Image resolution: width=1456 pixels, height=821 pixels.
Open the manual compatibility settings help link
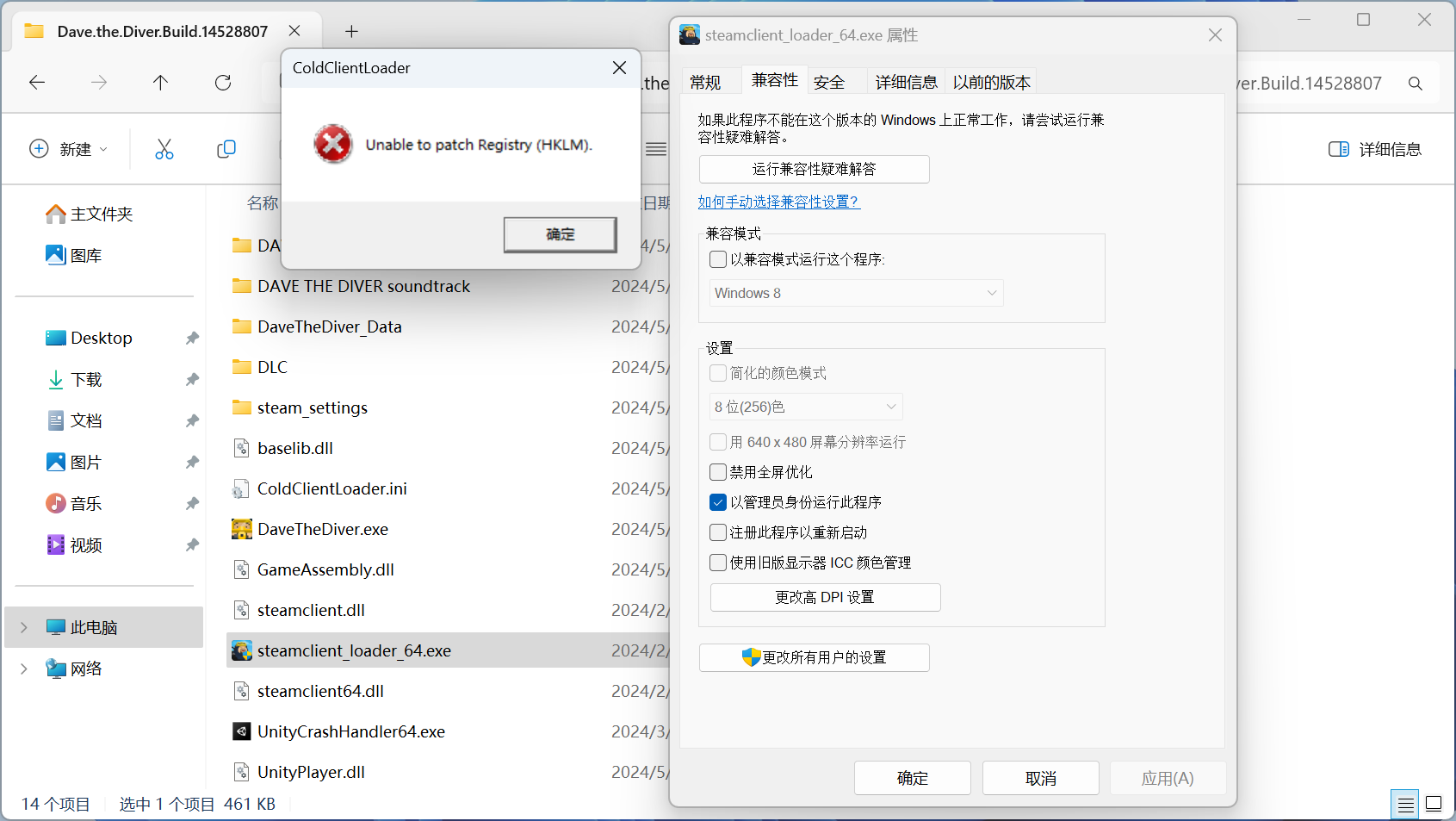778,202
